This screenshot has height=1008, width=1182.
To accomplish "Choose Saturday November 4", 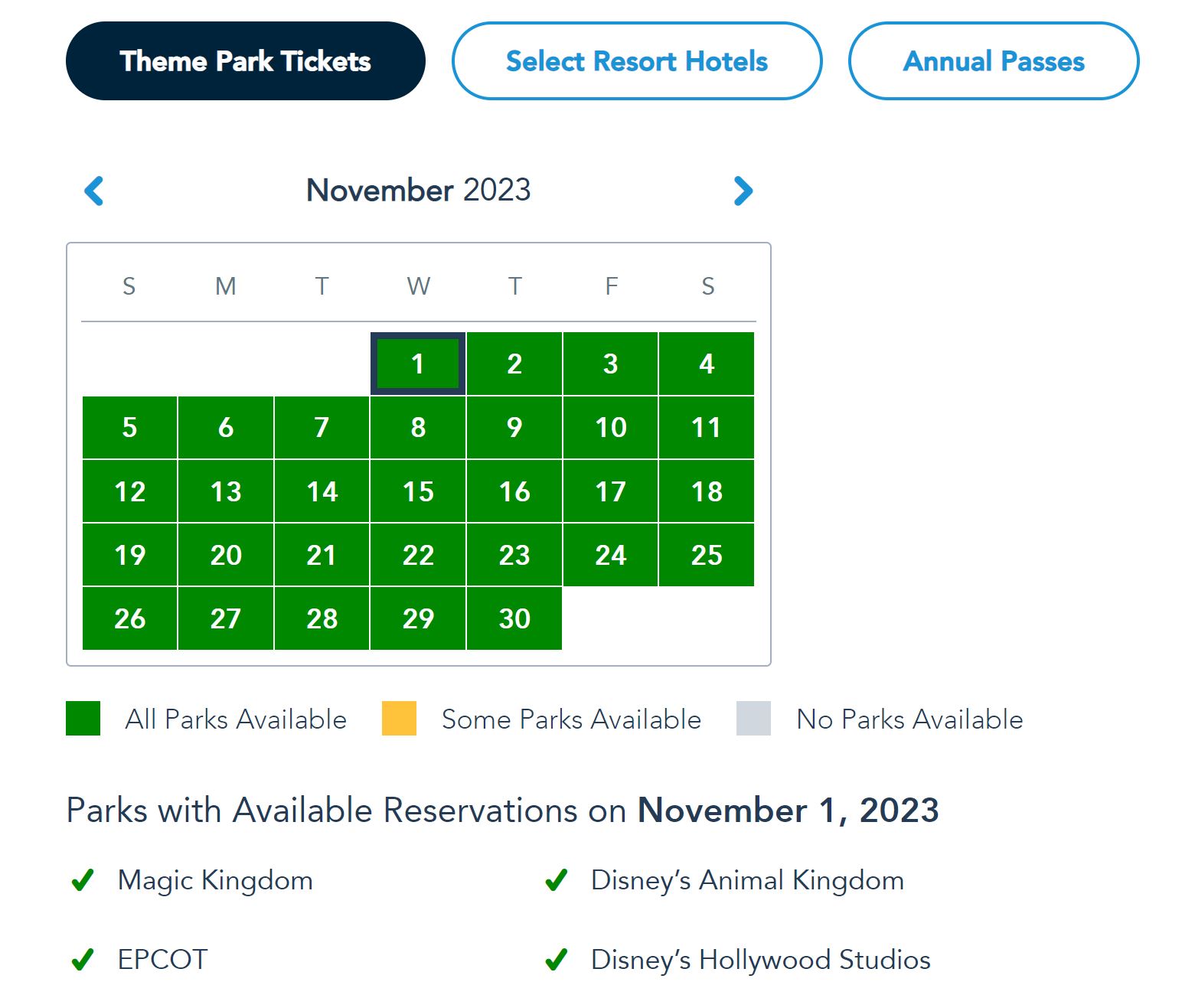I will [707, 364].
